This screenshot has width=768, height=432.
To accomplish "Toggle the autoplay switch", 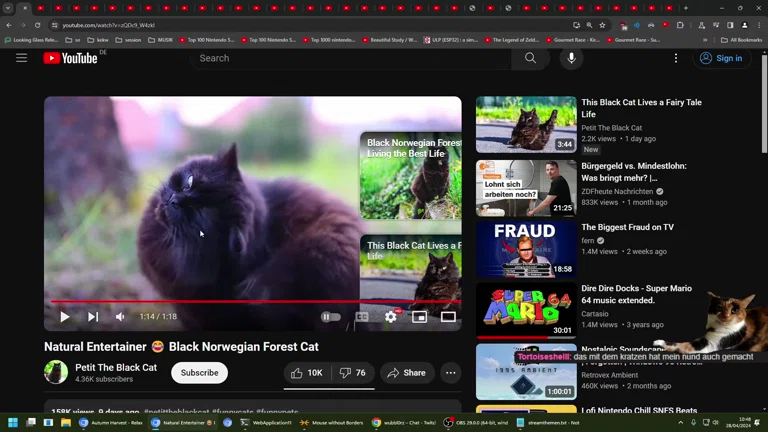I will tap(330, 317).
